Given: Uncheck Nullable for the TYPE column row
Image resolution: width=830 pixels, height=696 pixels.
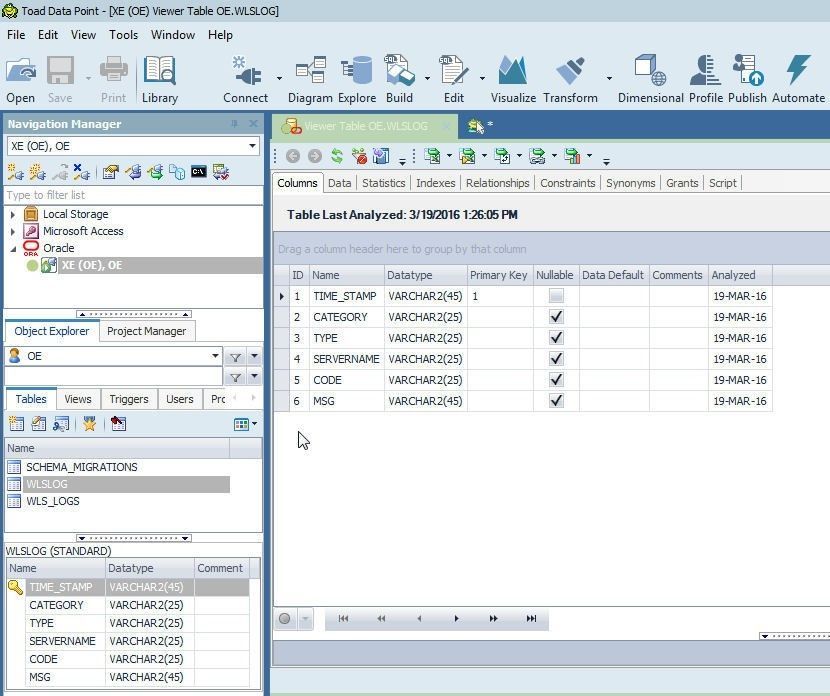Looking at the screenshot, I should pos(556,338).
